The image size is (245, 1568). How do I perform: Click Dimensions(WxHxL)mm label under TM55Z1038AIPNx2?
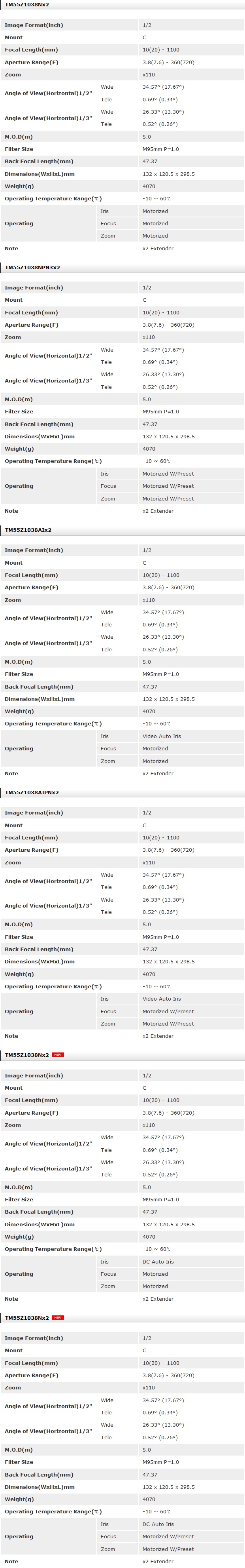pos(40,962)
